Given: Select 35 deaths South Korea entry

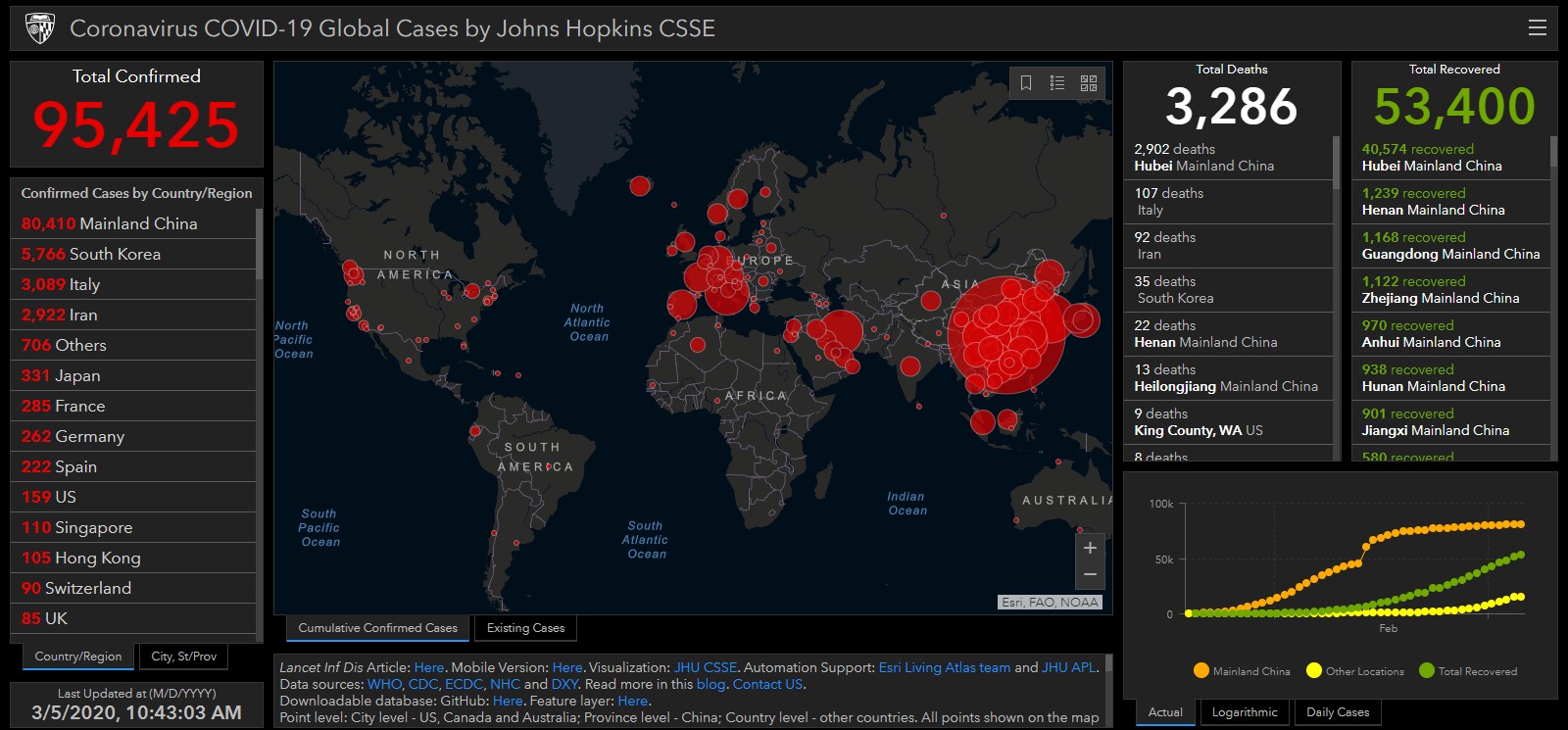Looking at the screenshot, I should (1228, 290).
